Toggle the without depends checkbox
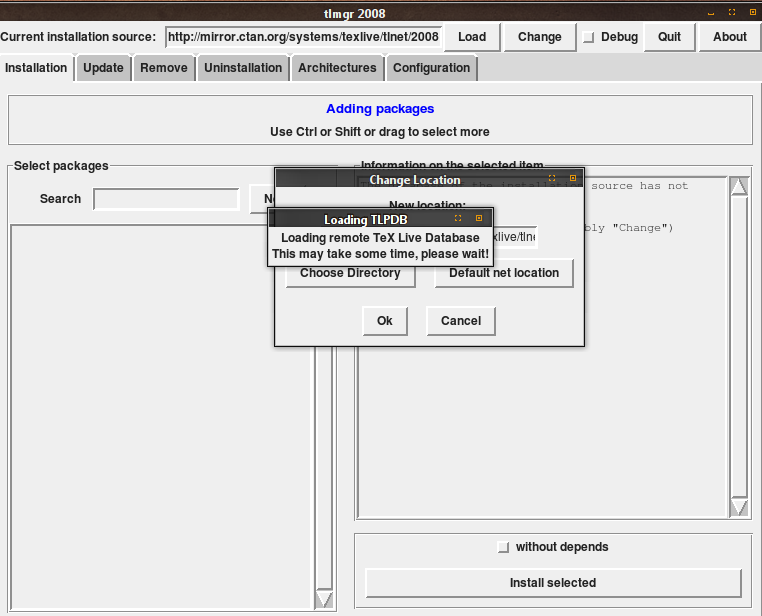 503,548
